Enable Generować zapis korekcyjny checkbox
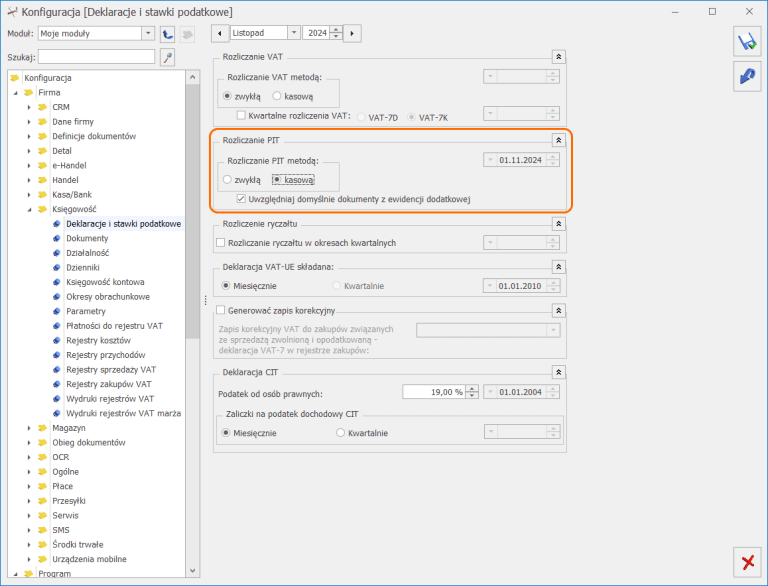The image size is (768, 586). tap(220, 310)
